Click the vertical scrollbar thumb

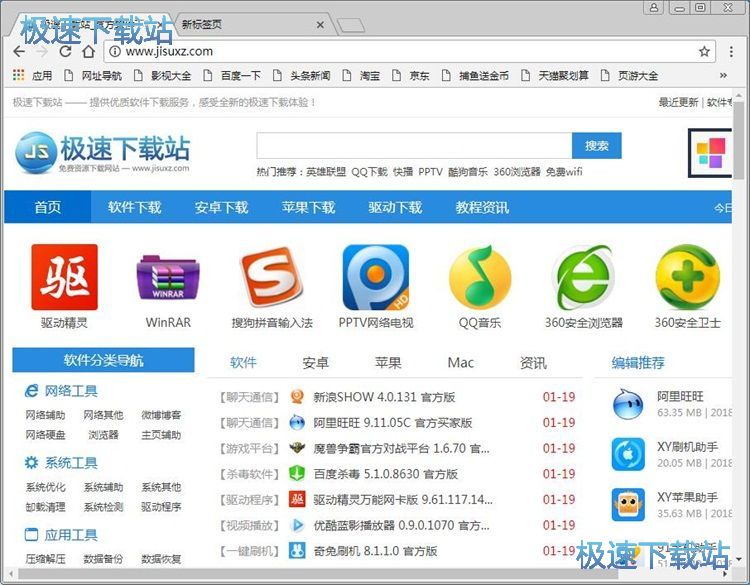pos(739,139)
